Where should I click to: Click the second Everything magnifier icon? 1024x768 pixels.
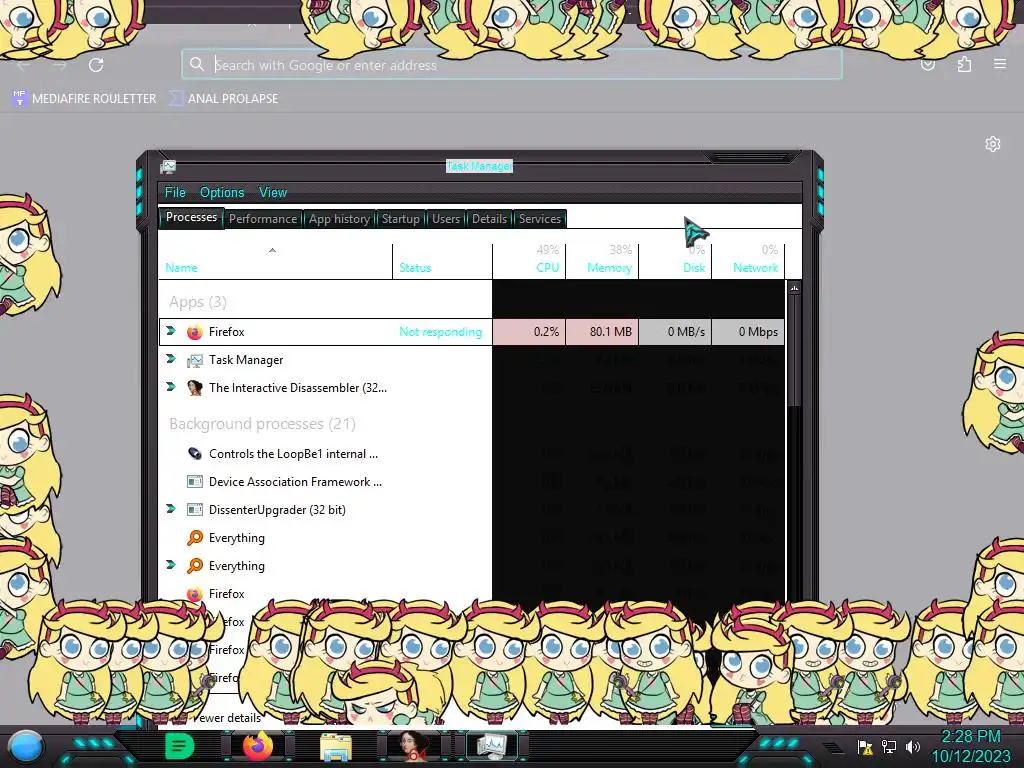click(195, 566)
